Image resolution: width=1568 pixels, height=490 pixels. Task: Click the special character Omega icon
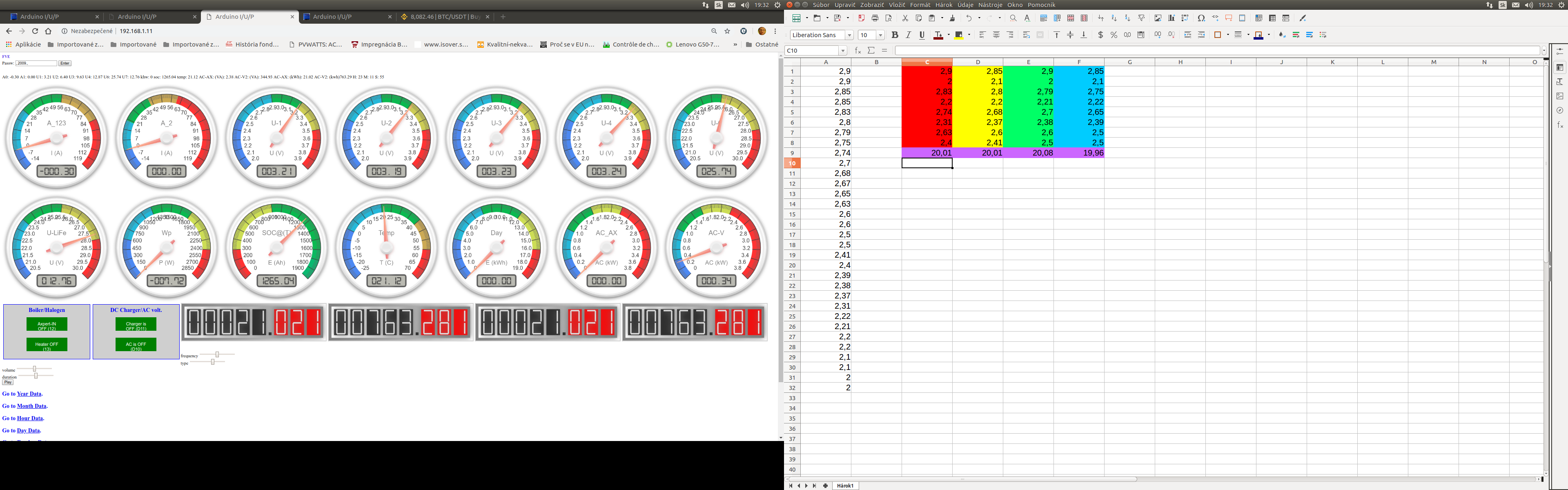coord(1201,18)
